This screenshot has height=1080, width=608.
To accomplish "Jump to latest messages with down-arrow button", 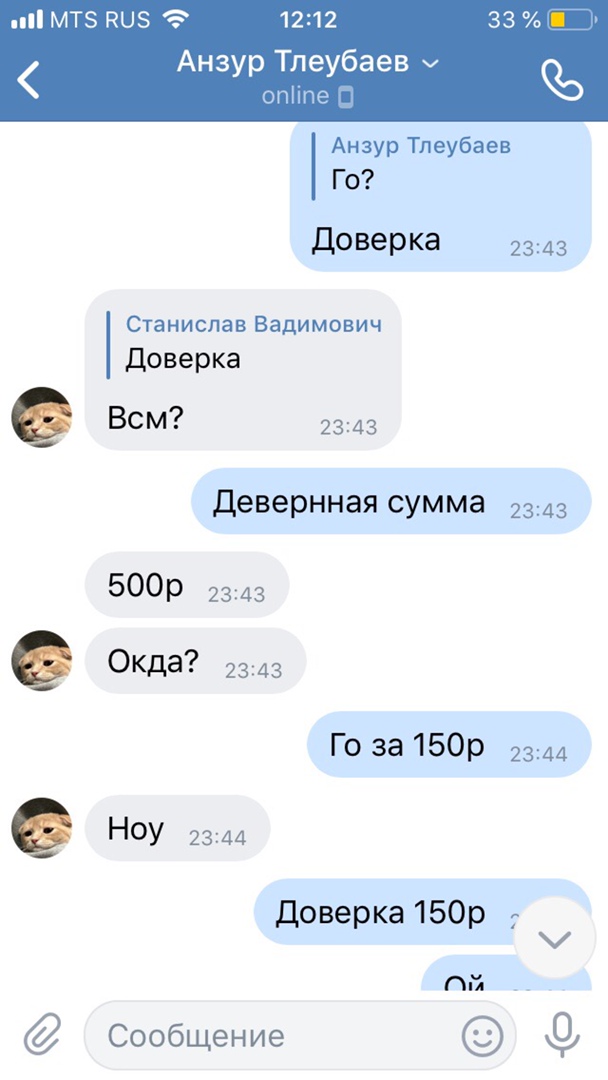I will point(555,938).
